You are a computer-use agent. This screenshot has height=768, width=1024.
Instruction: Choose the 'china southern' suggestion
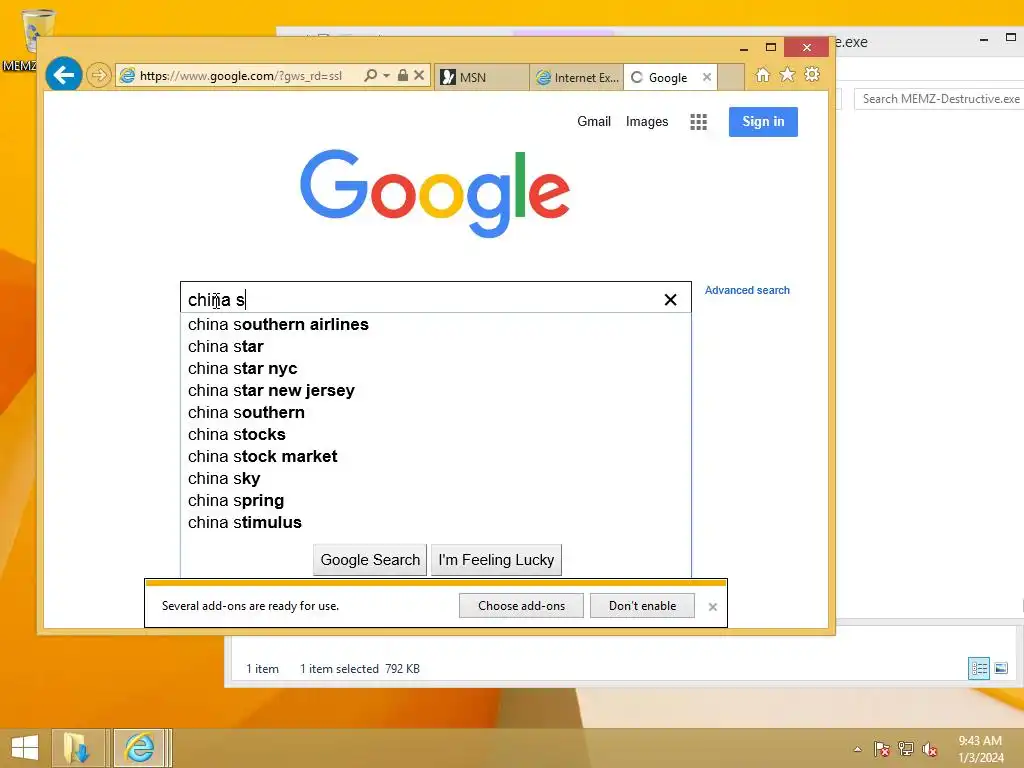point(436,412)
